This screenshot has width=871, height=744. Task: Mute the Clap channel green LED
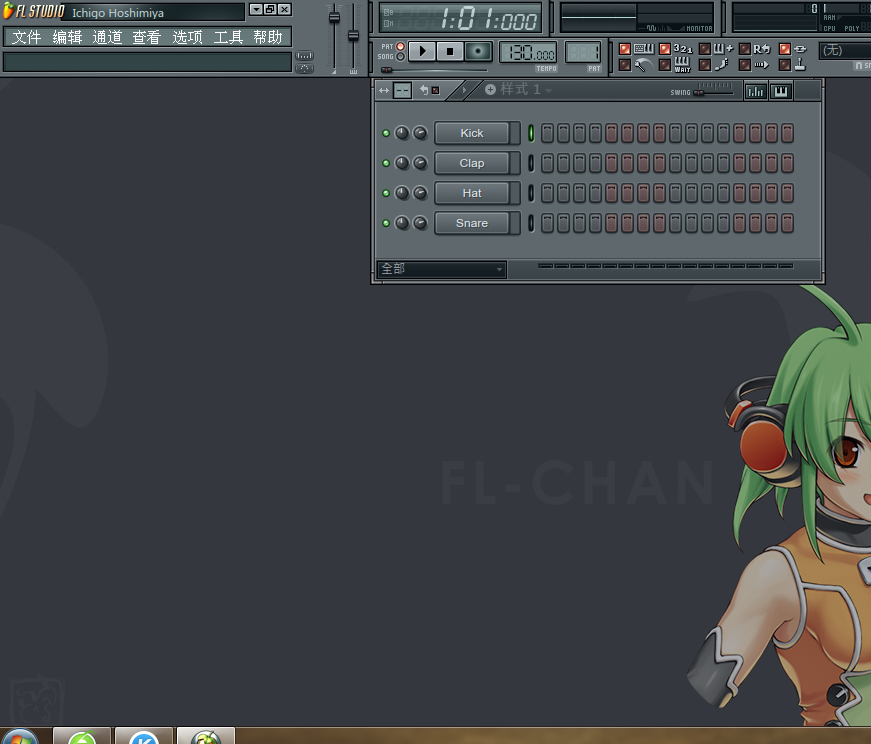click(x=386, y=163)
